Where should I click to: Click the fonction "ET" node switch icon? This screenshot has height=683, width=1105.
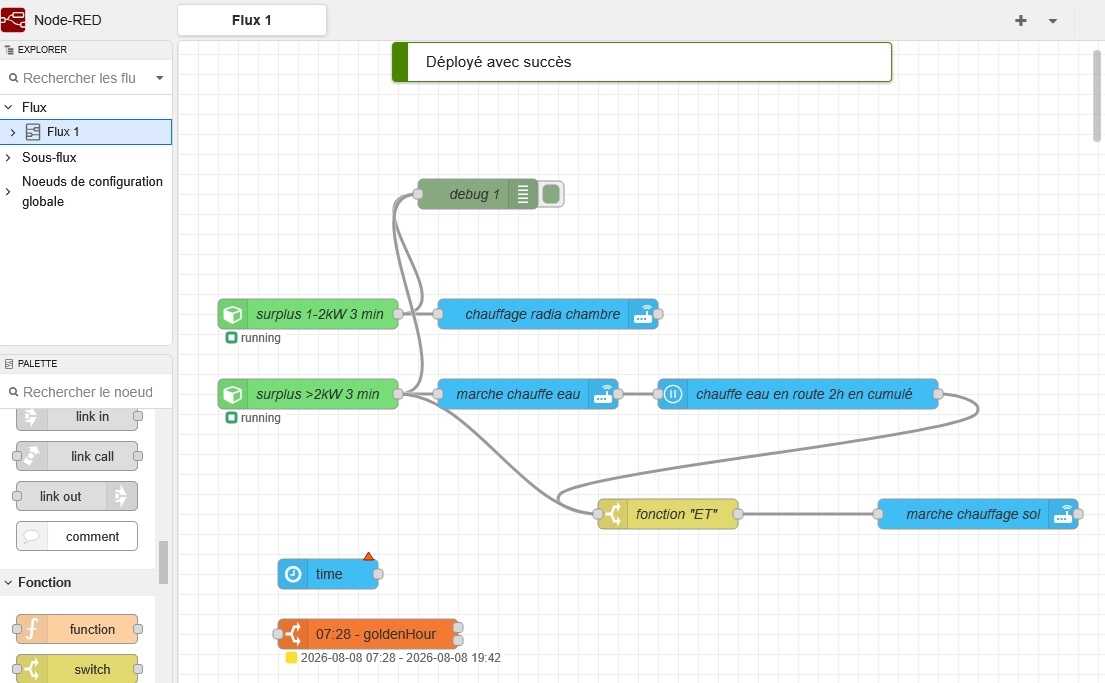[613, 514]
